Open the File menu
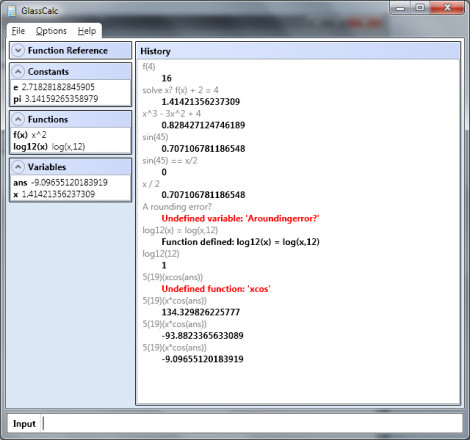The height and width of the screenshot is (440, 470). pos(18,31)
